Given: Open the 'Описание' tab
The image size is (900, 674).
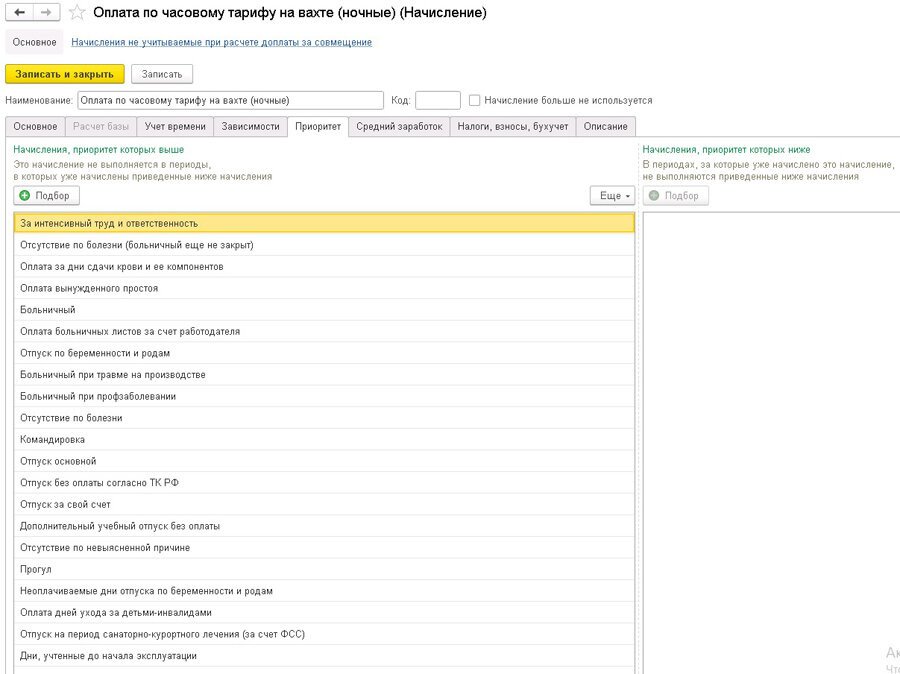Looking at the screenshot, I should [606, 126].
